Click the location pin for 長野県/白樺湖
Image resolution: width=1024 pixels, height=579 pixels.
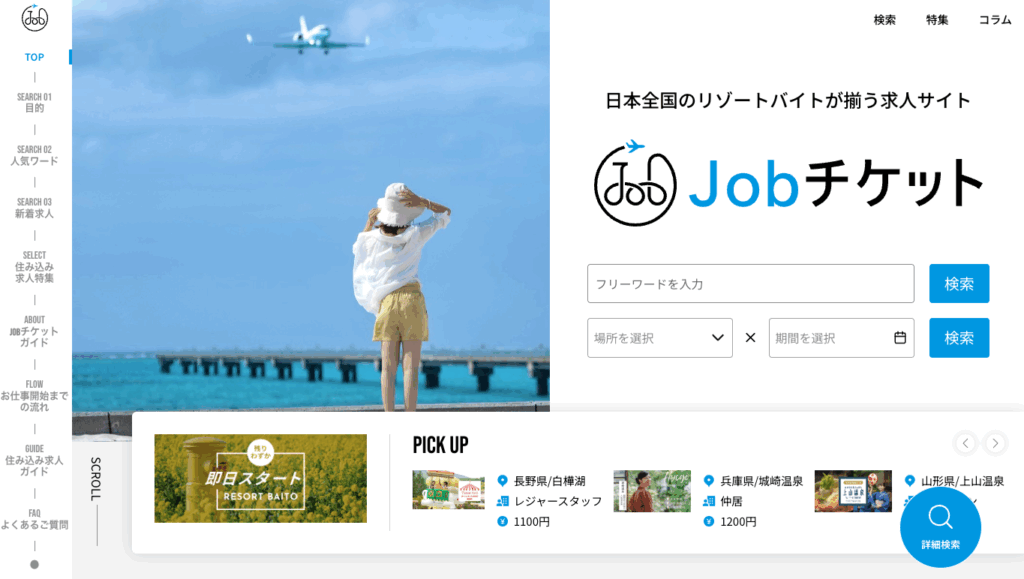(502, 481)
